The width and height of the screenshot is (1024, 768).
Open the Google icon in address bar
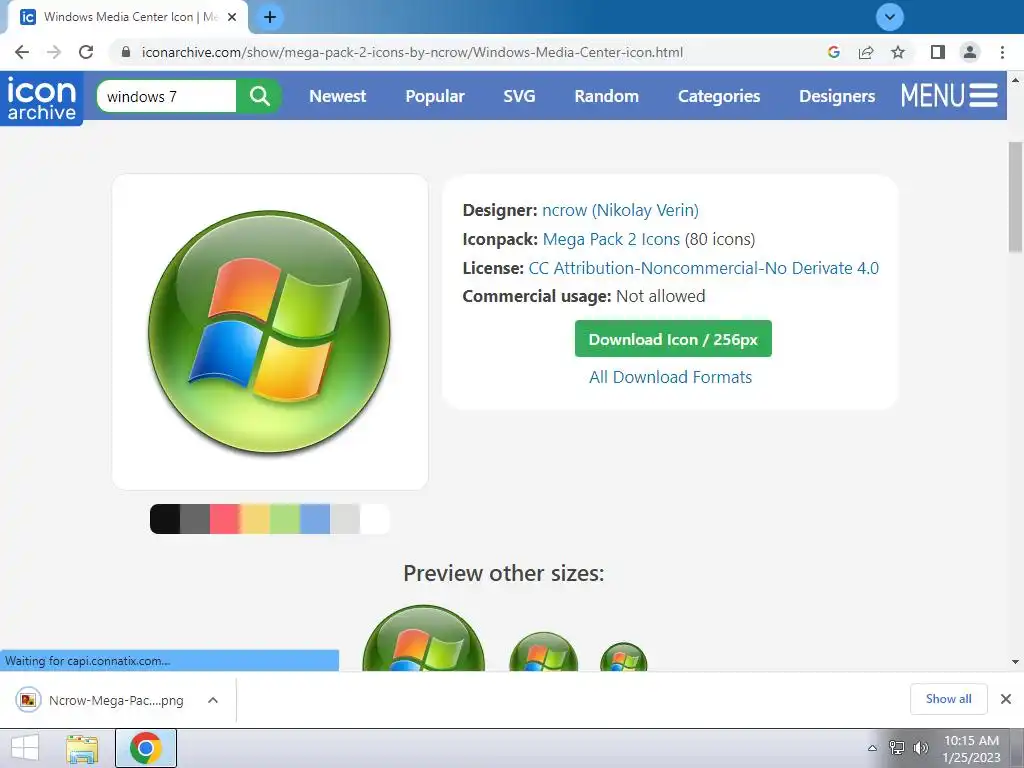click(833, 52)
